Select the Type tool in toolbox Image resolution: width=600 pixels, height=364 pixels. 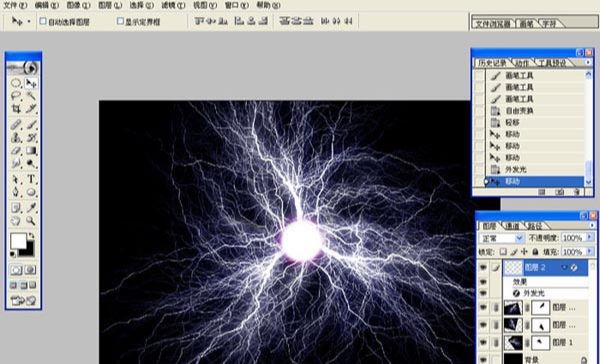(31, 179)
